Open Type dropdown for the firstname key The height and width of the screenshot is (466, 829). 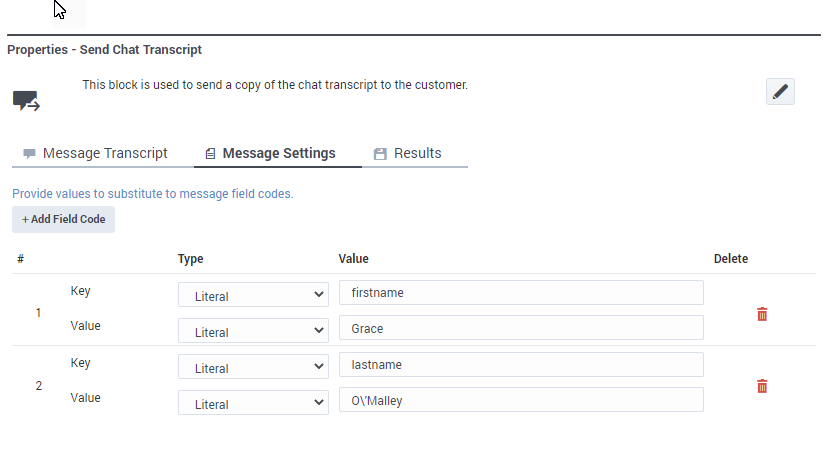253,295
